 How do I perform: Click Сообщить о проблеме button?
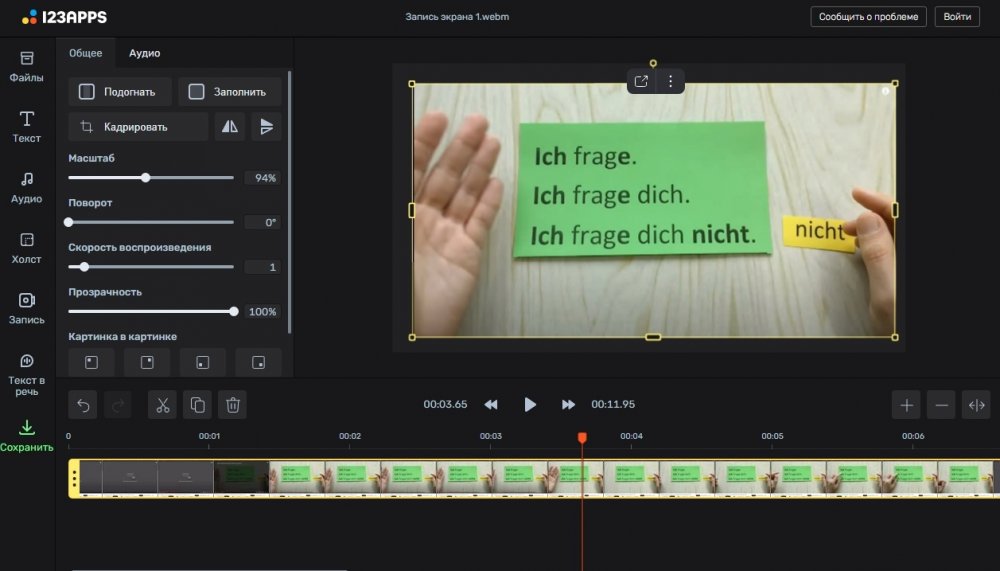pyautogui.click(x=867, y=17)
